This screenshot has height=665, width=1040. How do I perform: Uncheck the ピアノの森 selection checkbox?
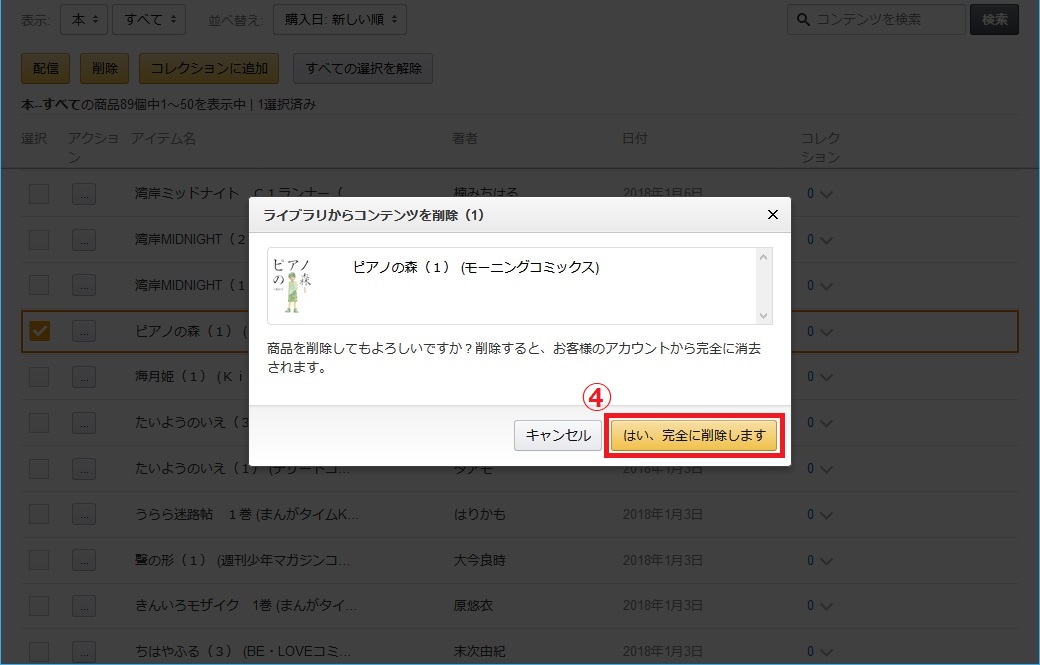(x=39, y=331)
